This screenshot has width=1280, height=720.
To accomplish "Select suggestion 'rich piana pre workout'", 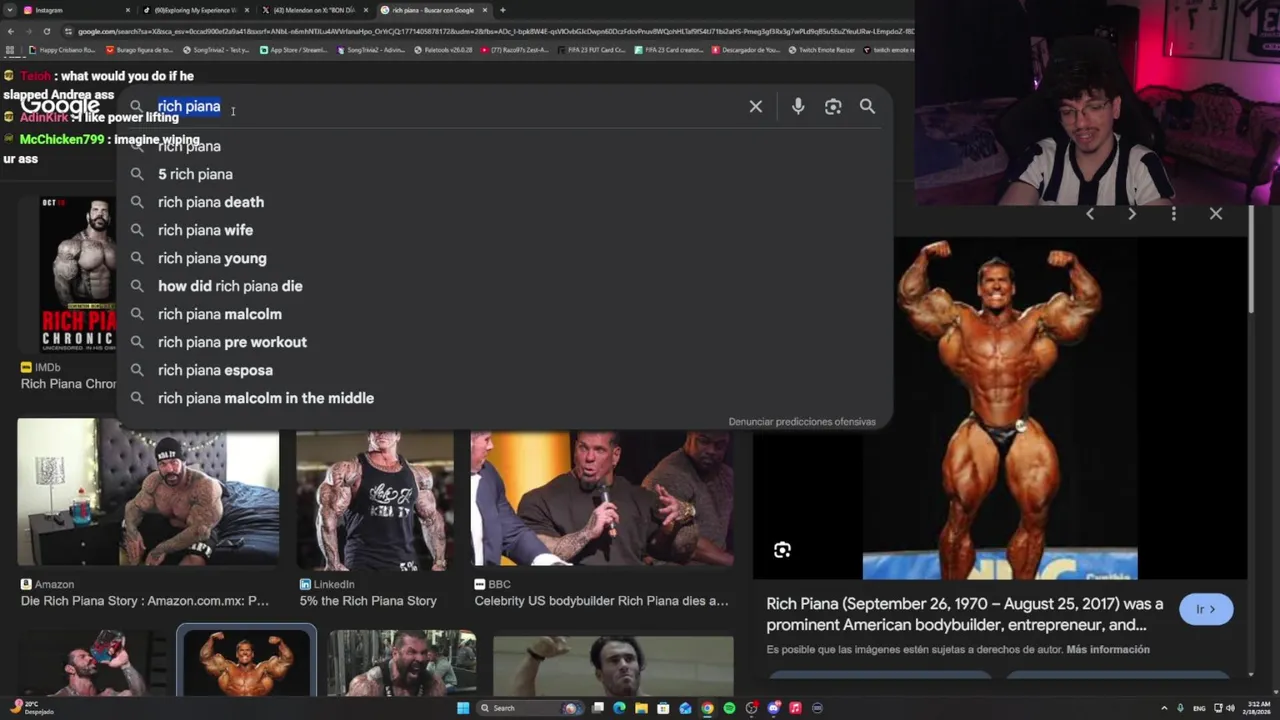I will tap(505, 342).
